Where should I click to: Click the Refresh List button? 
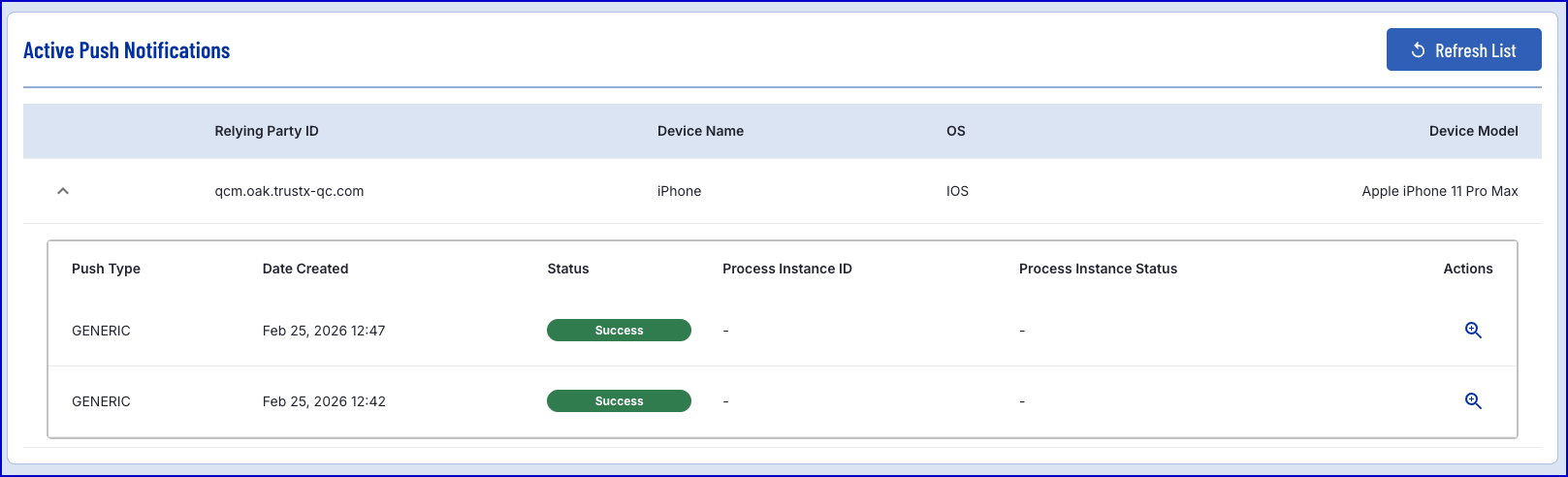(x=1463, y=50)
